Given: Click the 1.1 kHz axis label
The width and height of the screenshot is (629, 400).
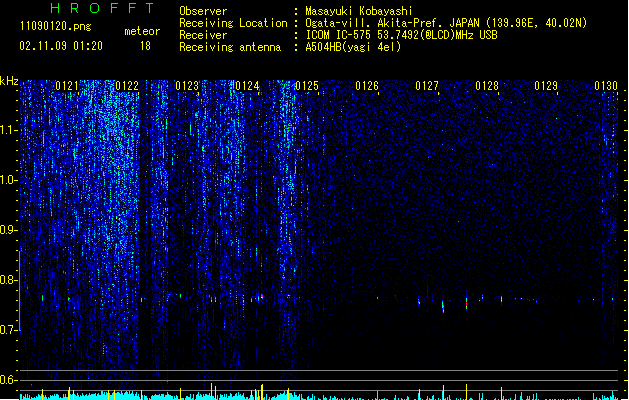Looking at the screenshot, I should point(8,130).
